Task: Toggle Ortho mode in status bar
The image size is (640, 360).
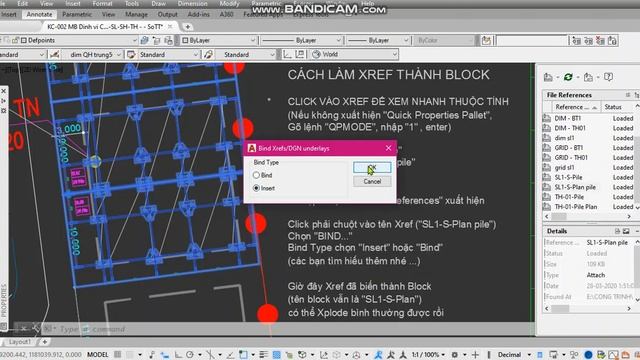Action: [x=178, y=355]
